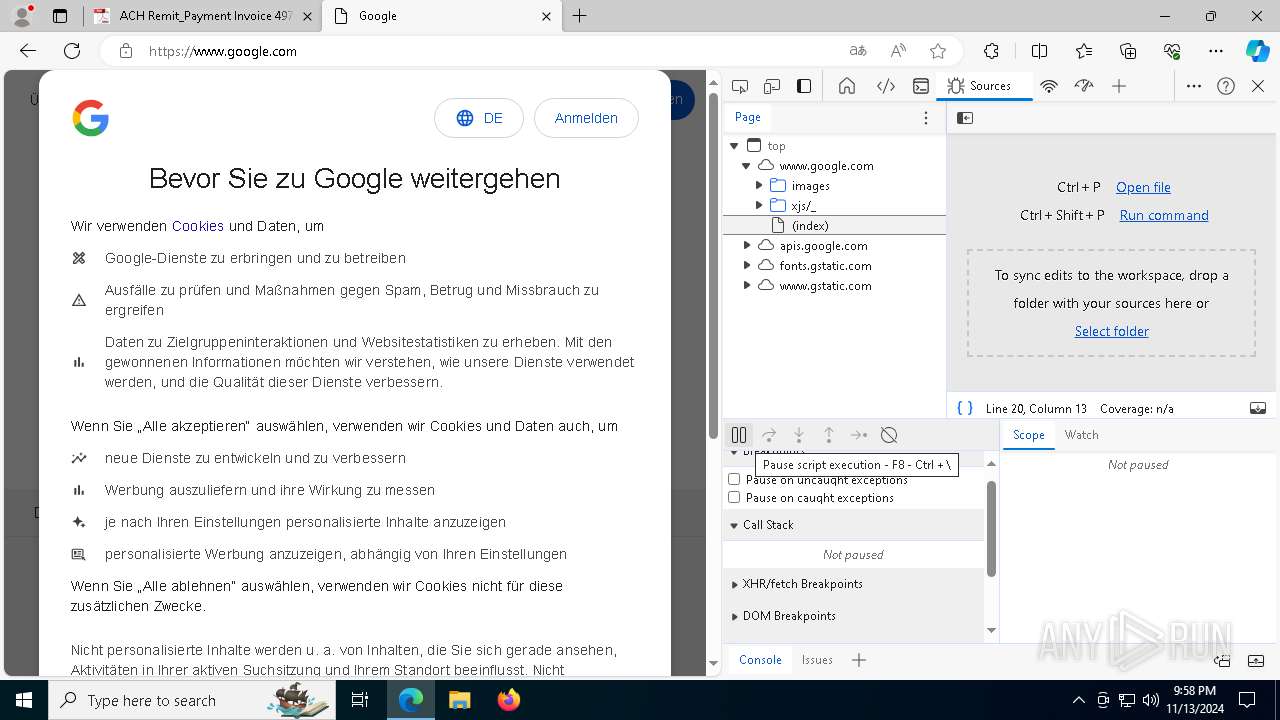1280x720 pixels.
Task: Enable Pause on caught exceptions
Action: pos(734,498)
